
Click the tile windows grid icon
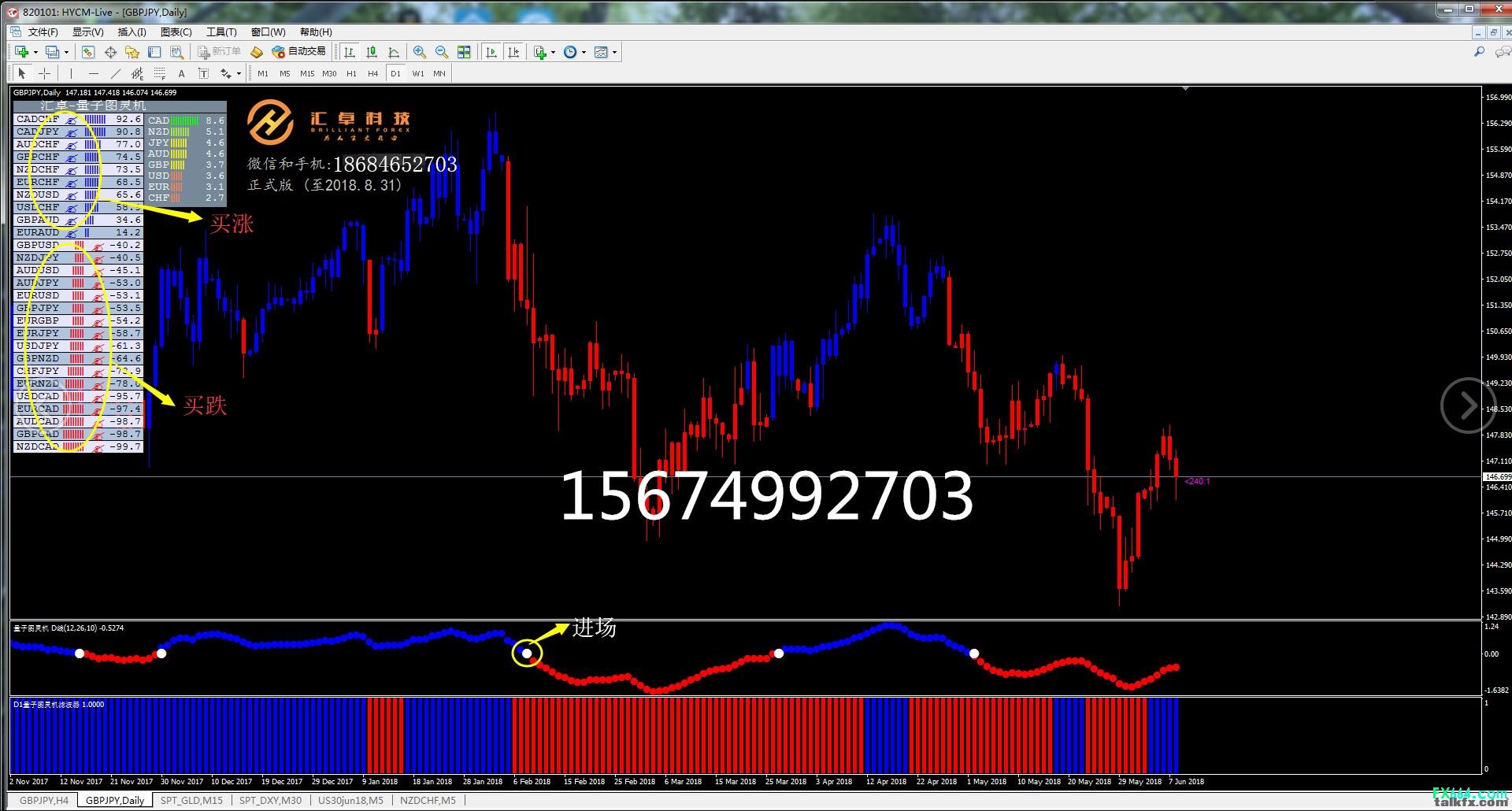tap(464, 52)
